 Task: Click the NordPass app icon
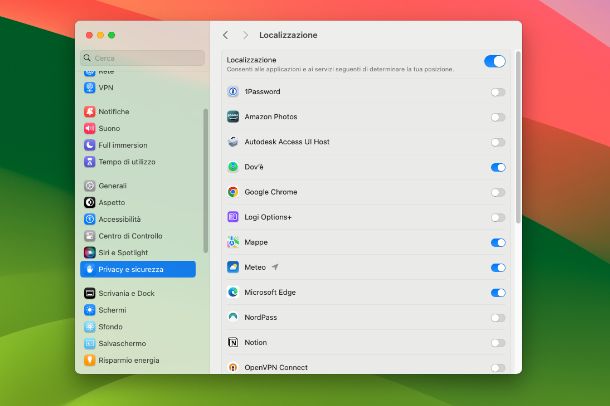coord(233,317)
